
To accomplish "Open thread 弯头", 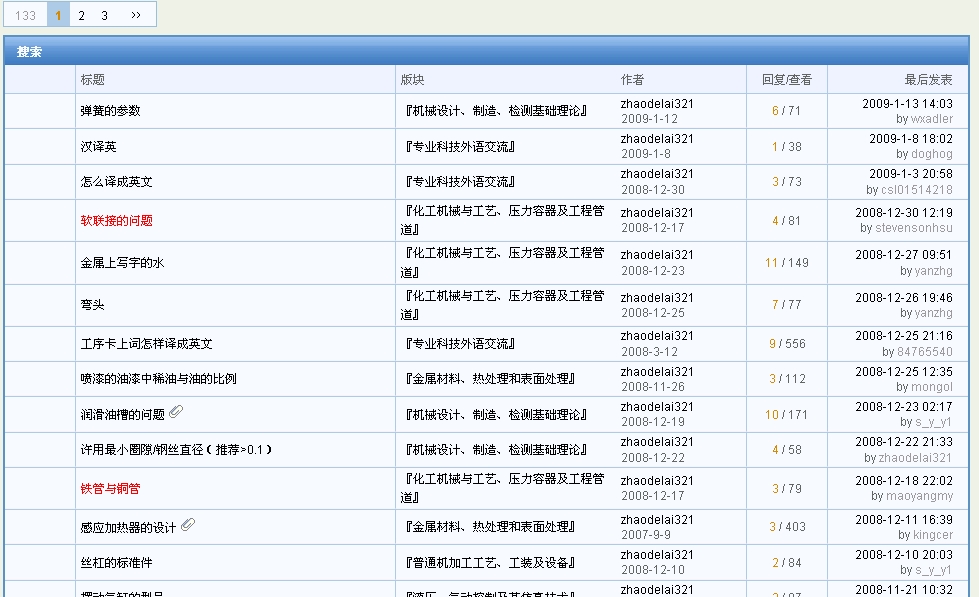I will [x=92, y=305].
